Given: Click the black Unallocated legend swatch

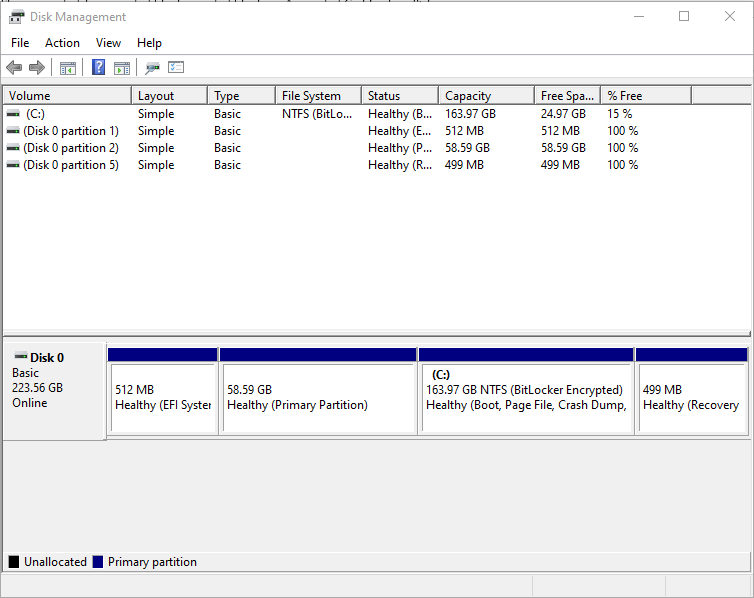Looking at the screenshot, I should click(x=14, y=562).
